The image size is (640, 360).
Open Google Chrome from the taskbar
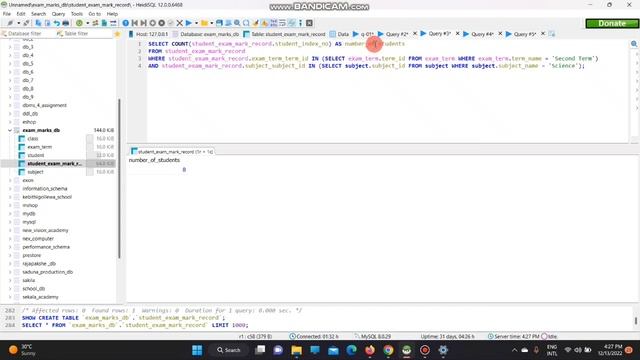pyautogui.click(x=388, y=350)
